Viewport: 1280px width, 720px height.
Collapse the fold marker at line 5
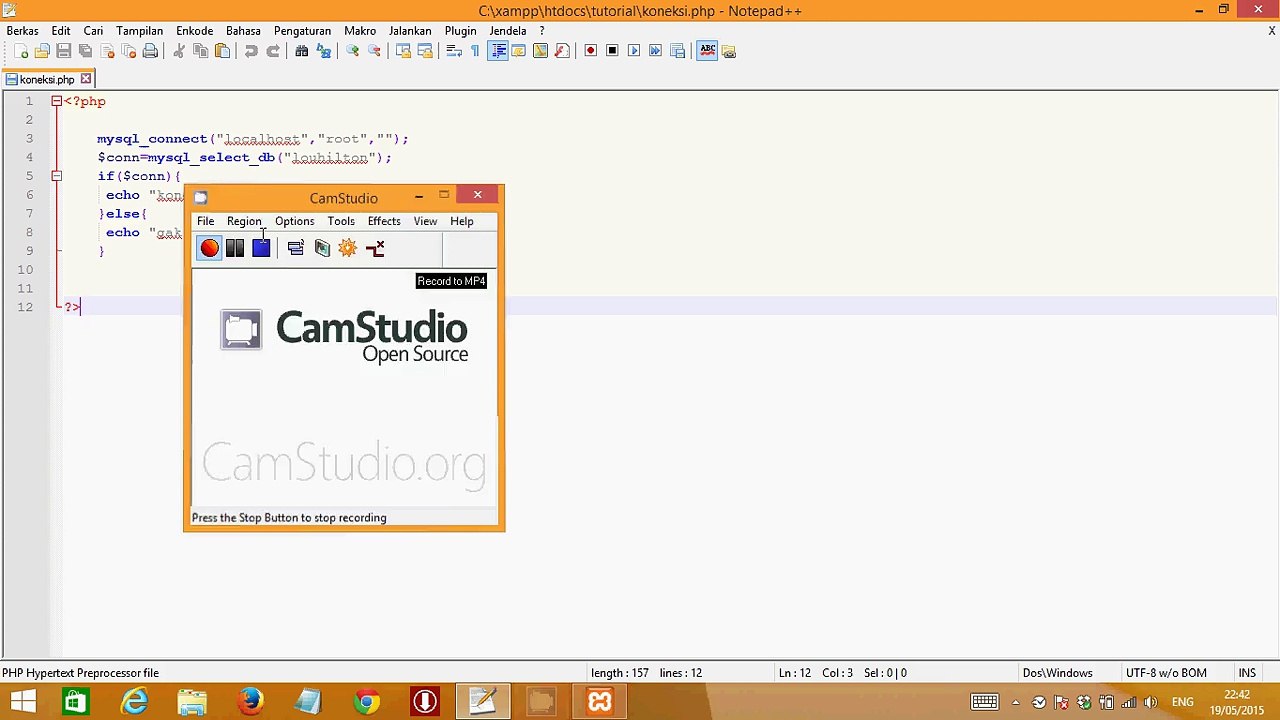point(57,176)
